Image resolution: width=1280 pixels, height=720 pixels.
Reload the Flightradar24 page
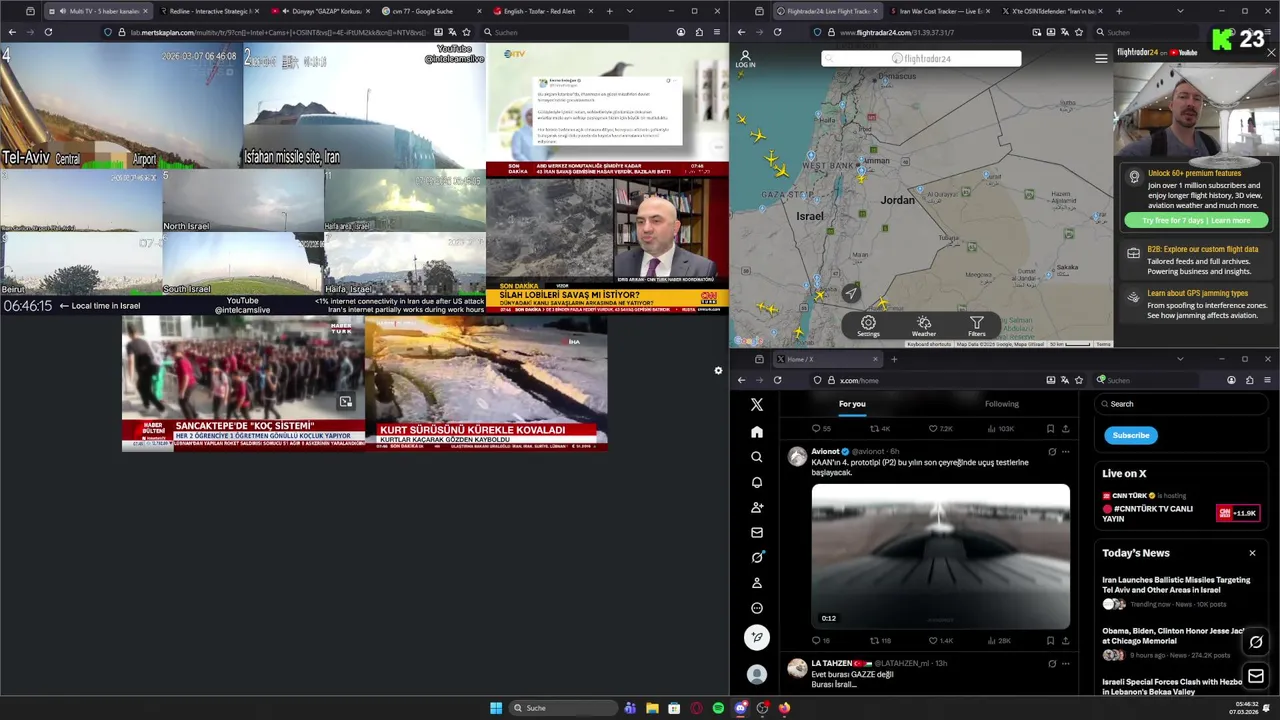click(777, 32)
